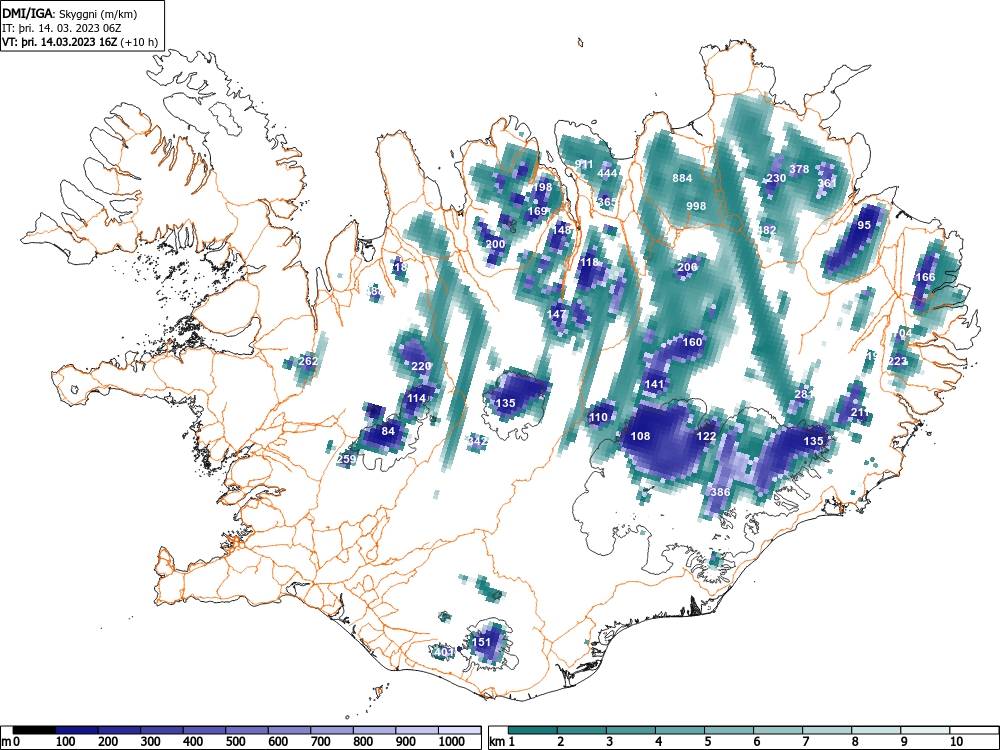Click the 'IT: þri. 14. 03. 2023 06Z' line

tap(61, 28)
